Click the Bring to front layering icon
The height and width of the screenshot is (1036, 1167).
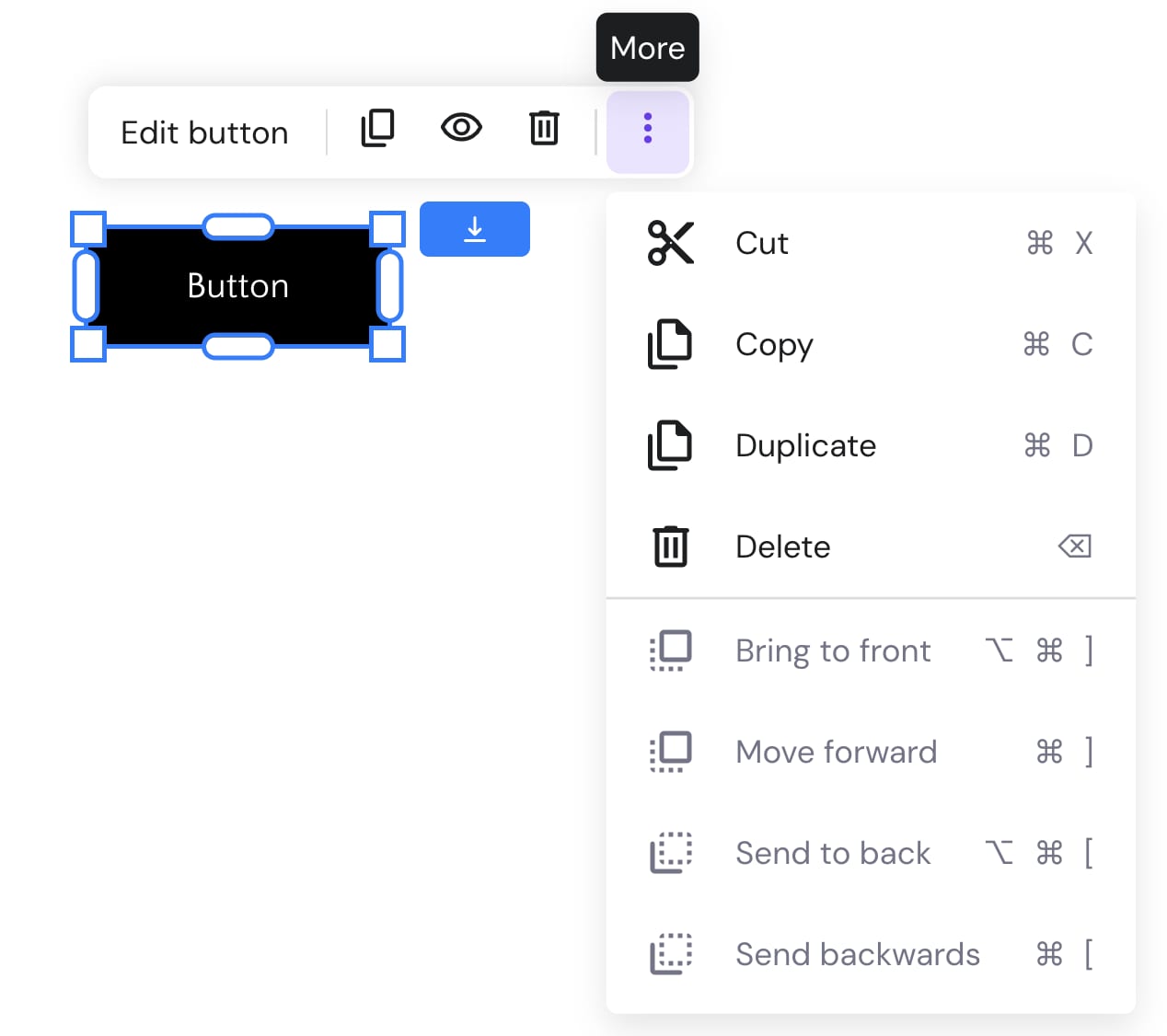[669, 650]
